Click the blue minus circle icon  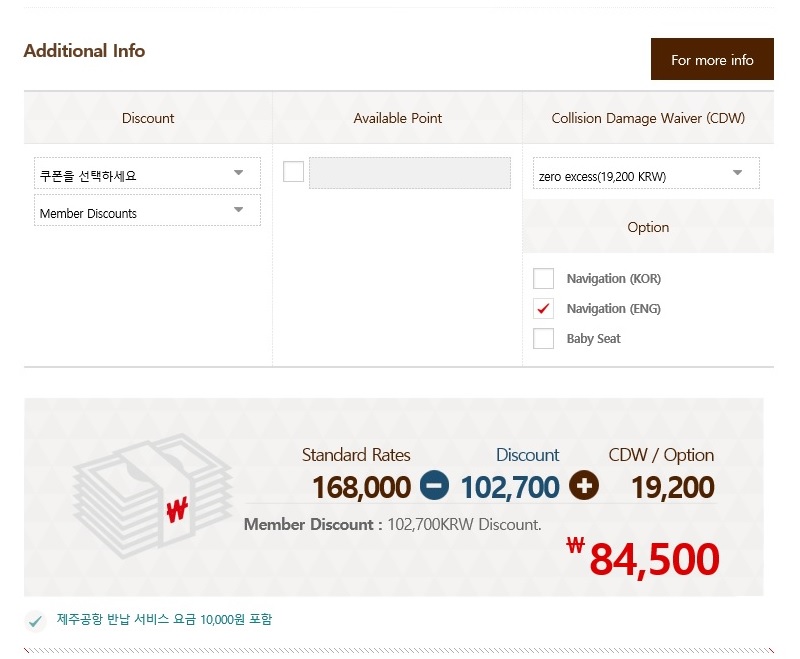click(435, 486)
